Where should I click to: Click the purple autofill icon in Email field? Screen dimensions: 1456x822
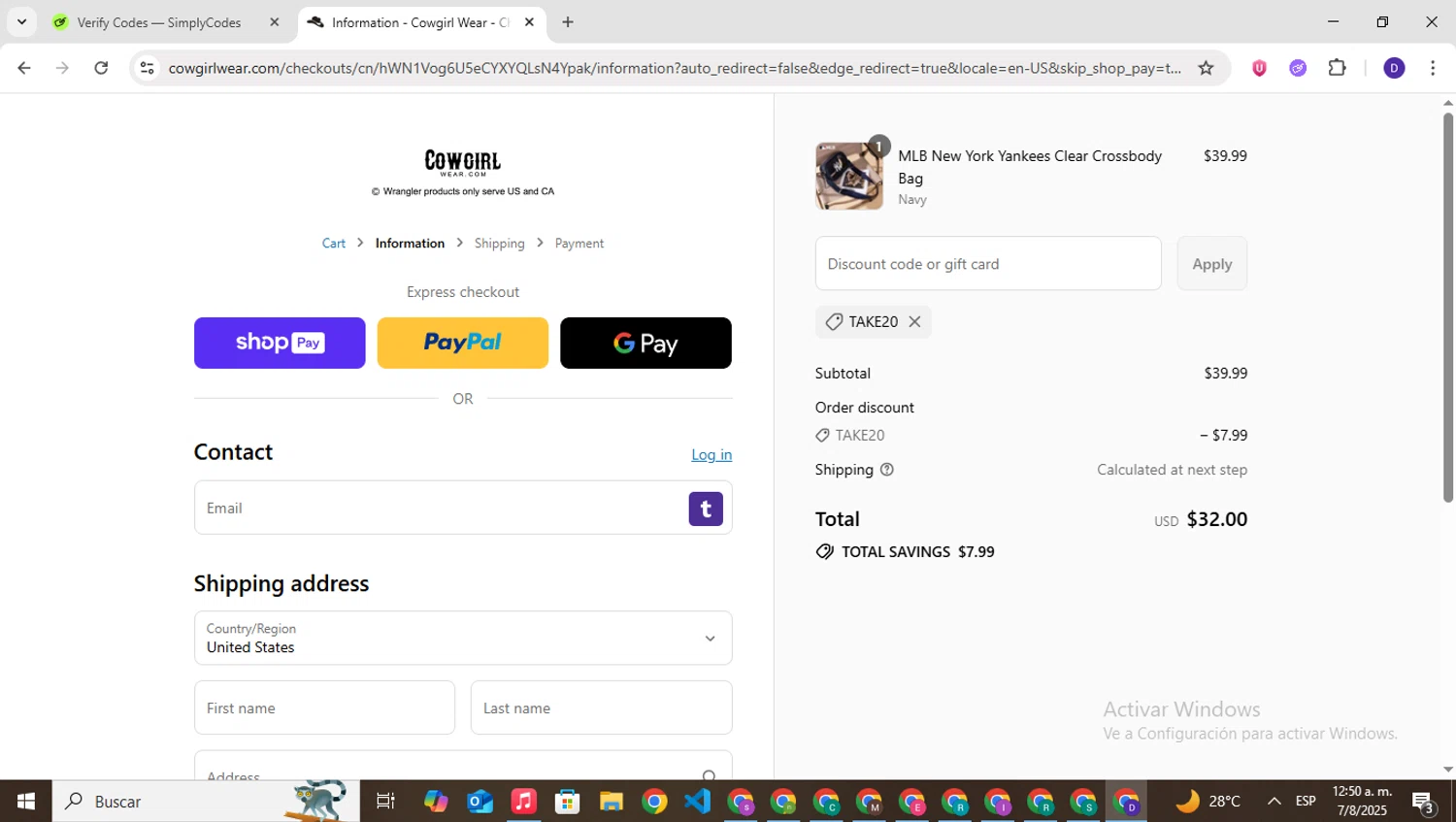706,509
